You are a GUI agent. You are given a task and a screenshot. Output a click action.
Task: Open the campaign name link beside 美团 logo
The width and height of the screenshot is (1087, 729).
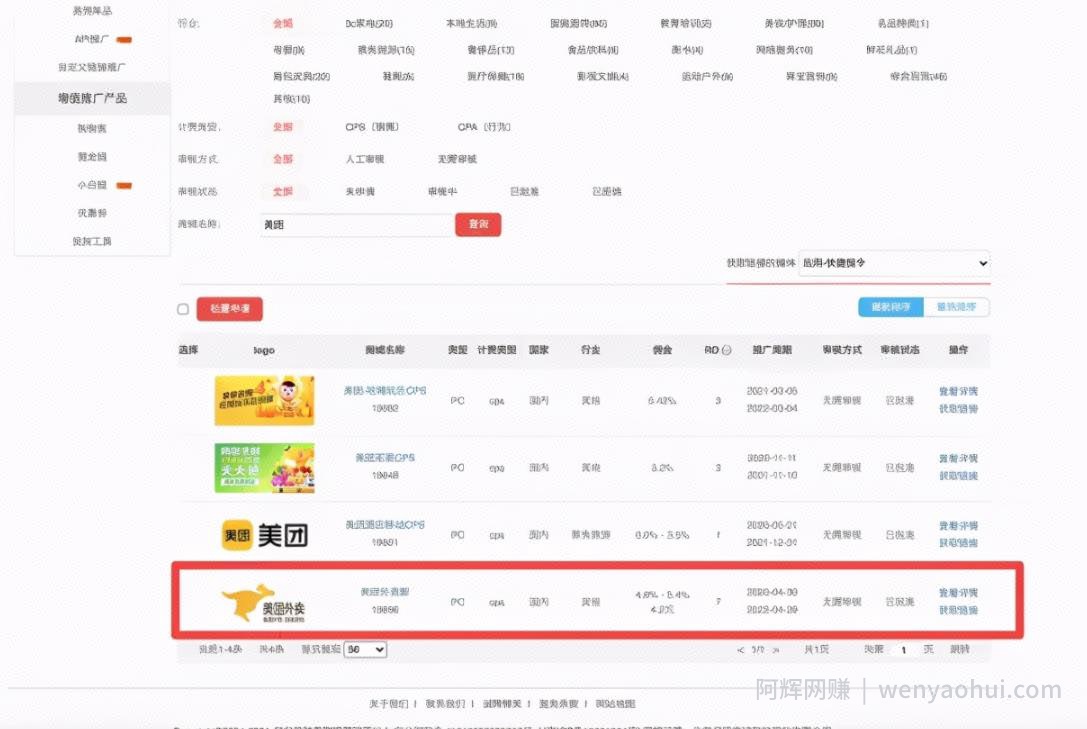[x=385, y=525]
